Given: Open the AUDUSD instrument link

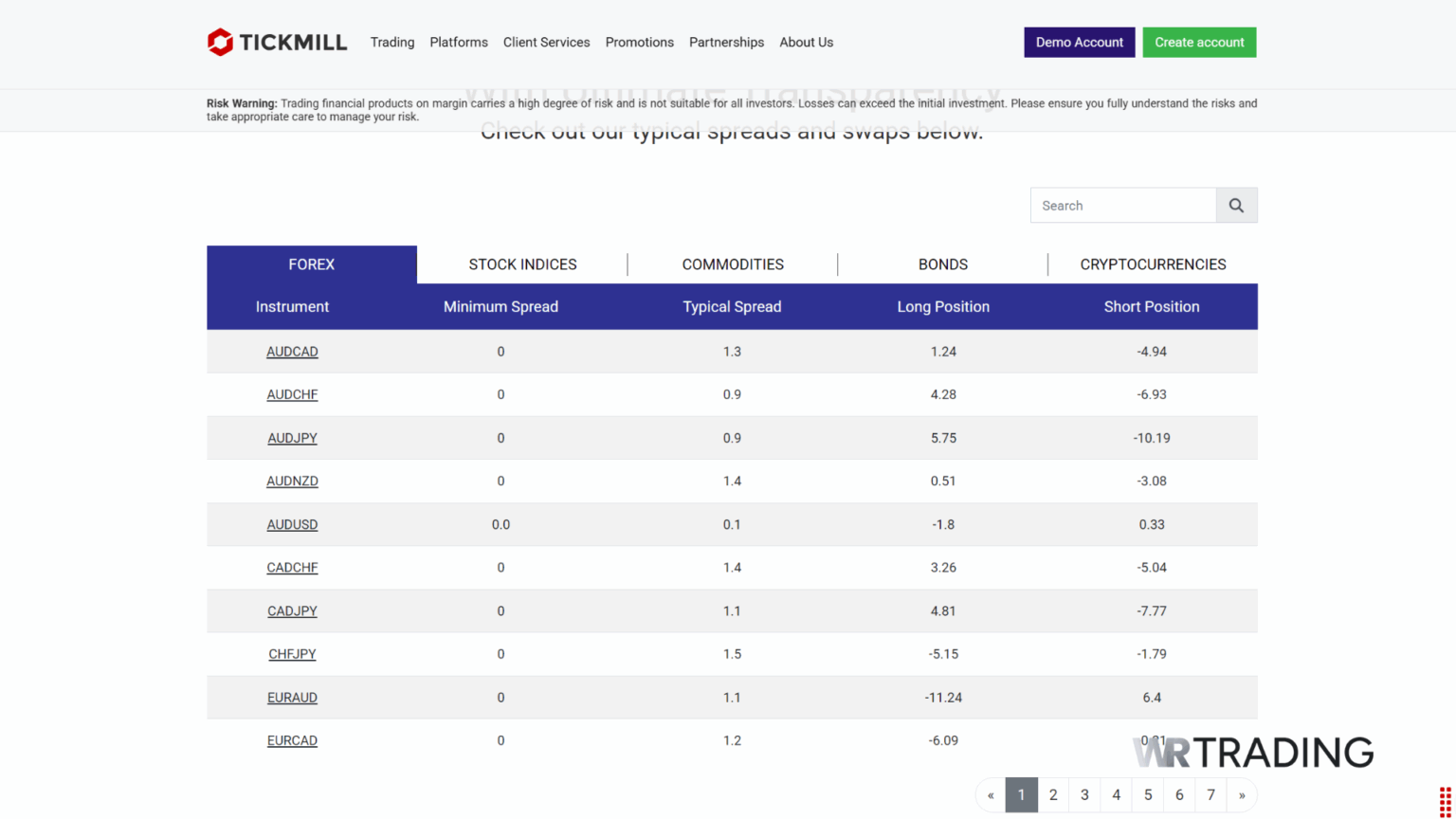Looking at the screenshot, I should click(292, 524).
